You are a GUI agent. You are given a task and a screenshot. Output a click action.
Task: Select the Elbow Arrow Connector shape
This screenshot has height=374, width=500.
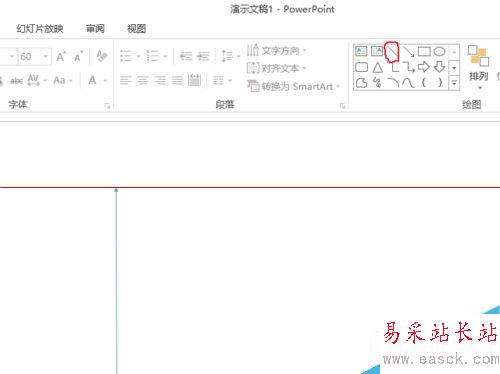tap(409, 67)
